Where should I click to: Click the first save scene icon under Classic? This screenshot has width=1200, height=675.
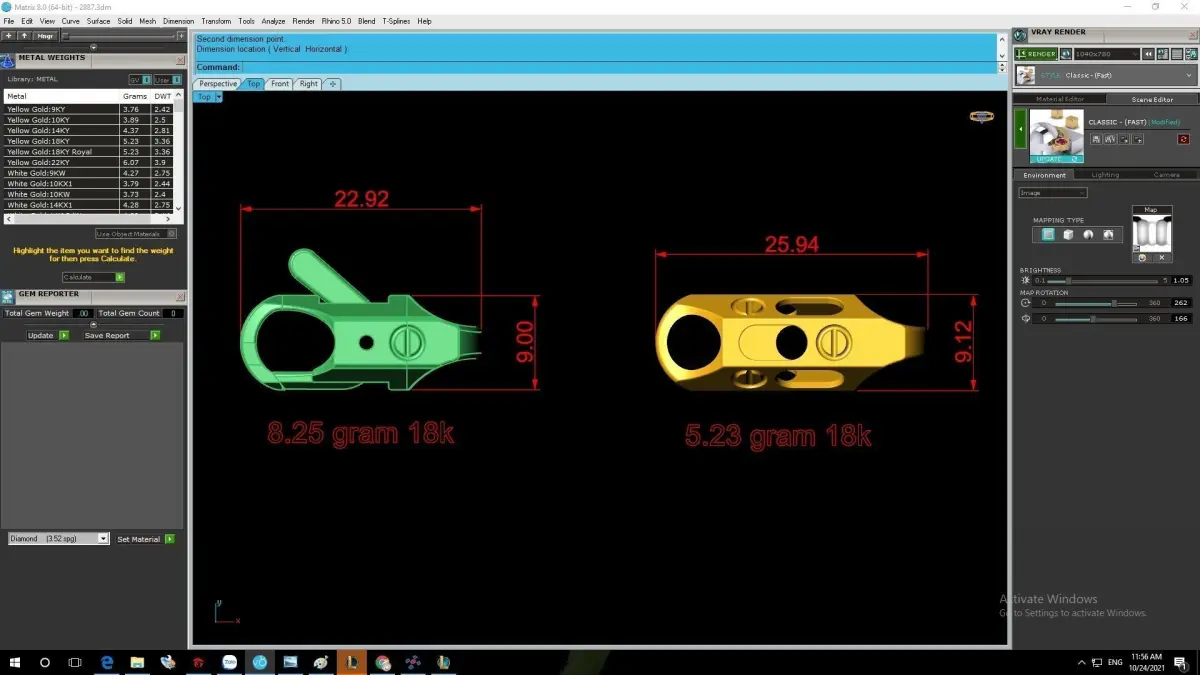click(x=1097, y=139)
